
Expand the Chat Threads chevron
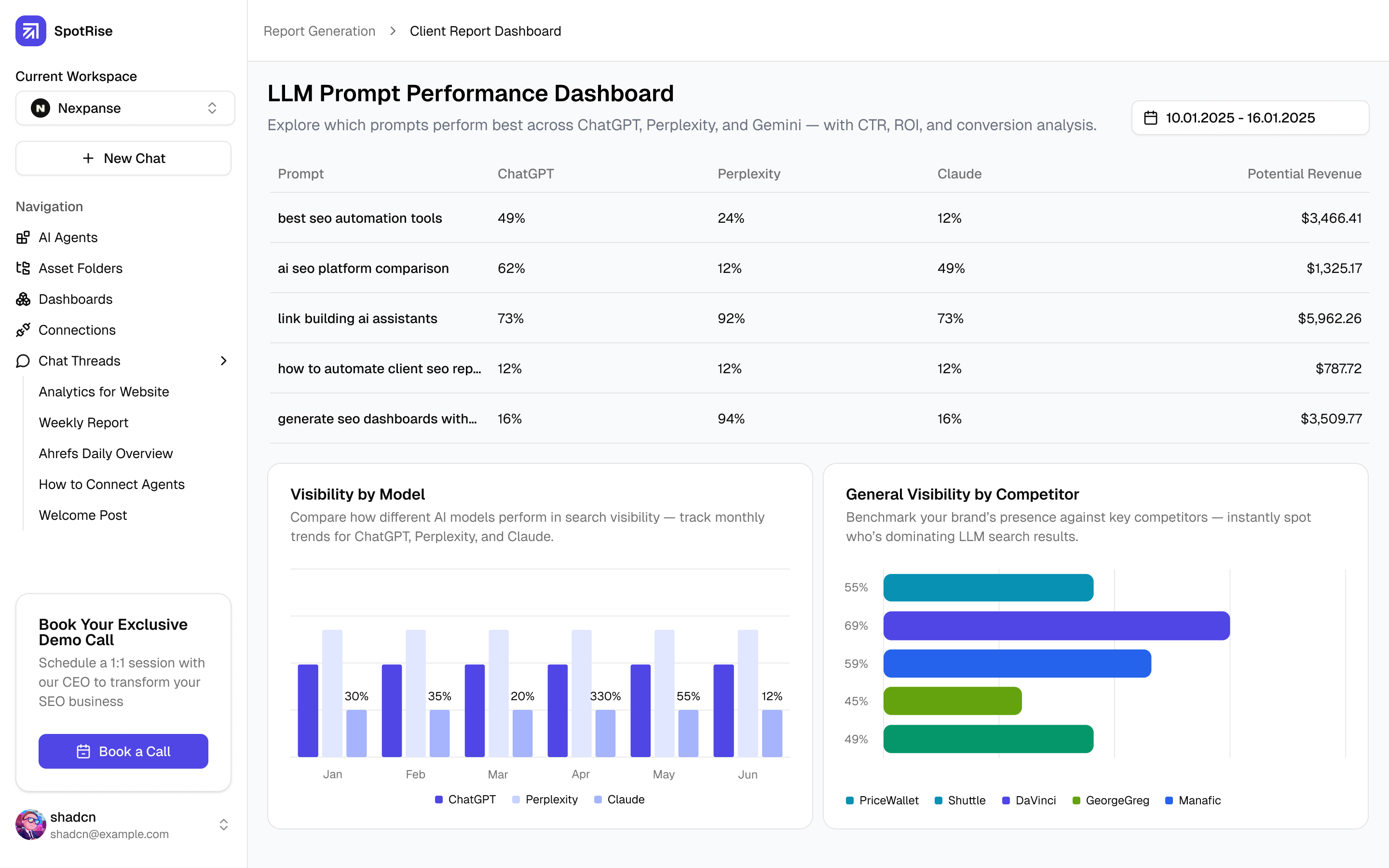click(x=223, y=361)
